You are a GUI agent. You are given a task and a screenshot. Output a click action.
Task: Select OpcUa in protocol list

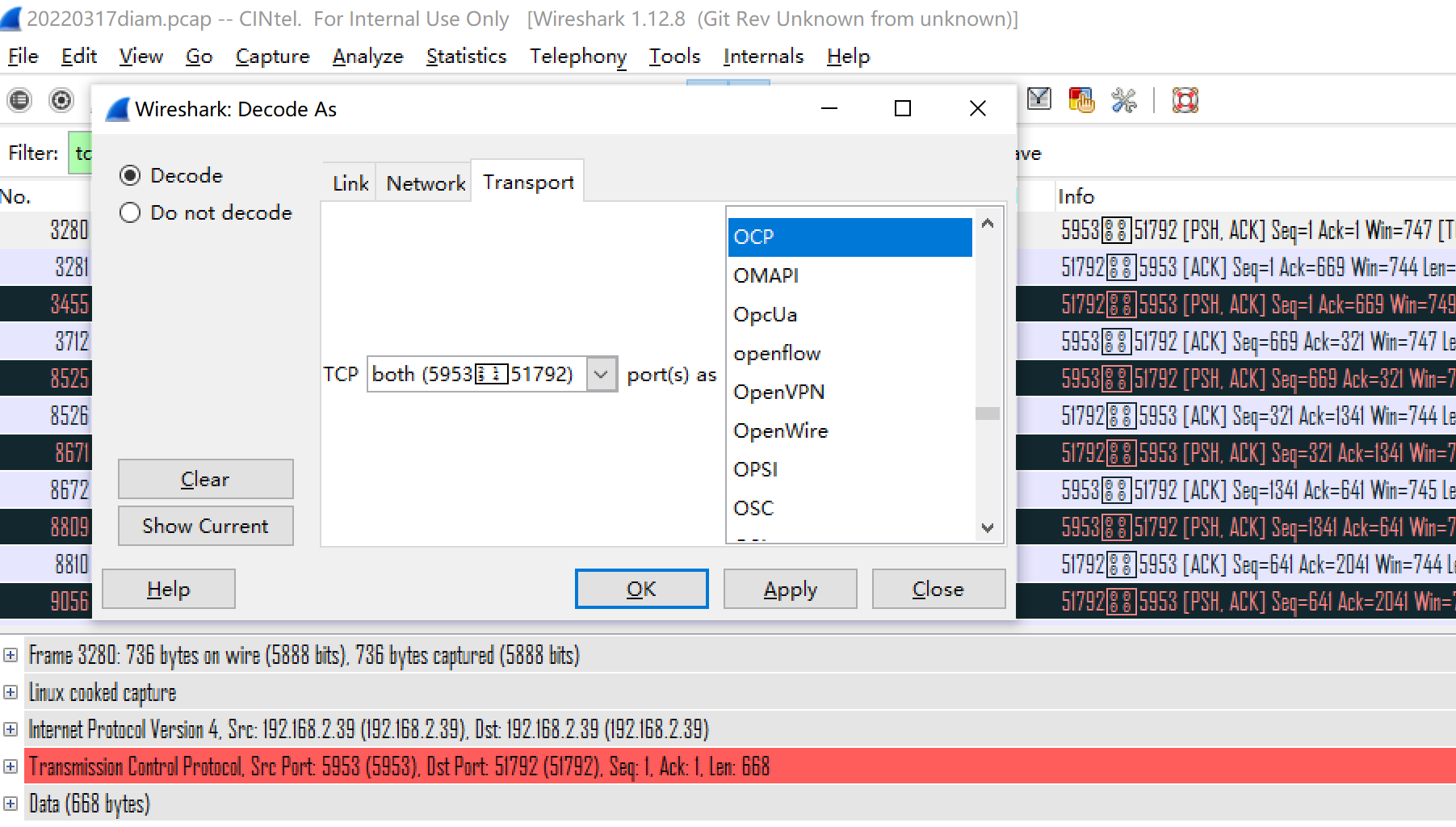(x=850, y=314)
